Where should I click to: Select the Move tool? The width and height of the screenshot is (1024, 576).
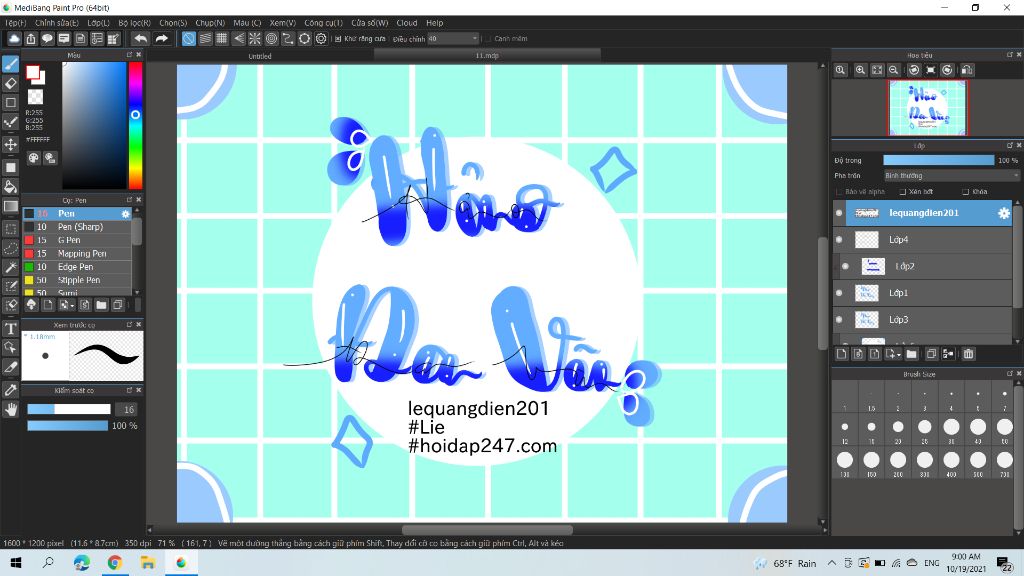(x=10, y=144)
